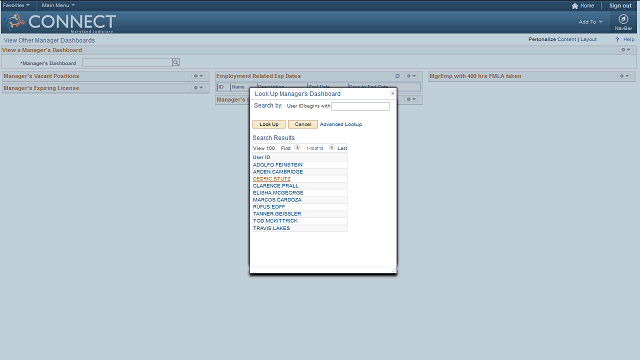The width and height of the screenshot is (640, 360).
Task: Select user CLARENCE.PRALL
Action: coord(276,186)
